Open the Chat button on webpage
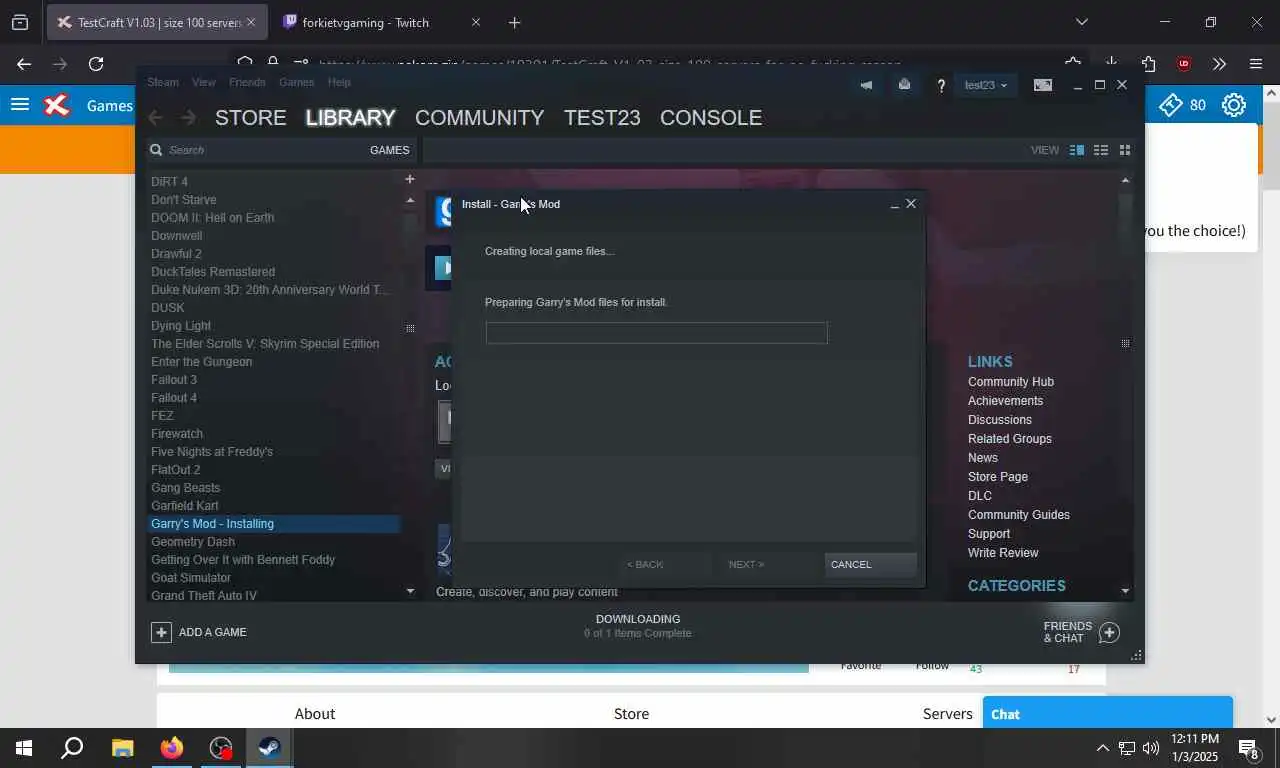The height and width of the screenshot is (768, 1280). point(1108,713)
